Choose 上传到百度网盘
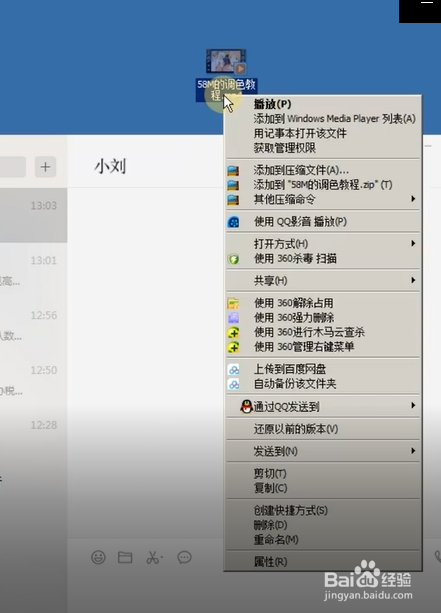The height and width of the screenshot is (613, 441). [x=323, y=369]
